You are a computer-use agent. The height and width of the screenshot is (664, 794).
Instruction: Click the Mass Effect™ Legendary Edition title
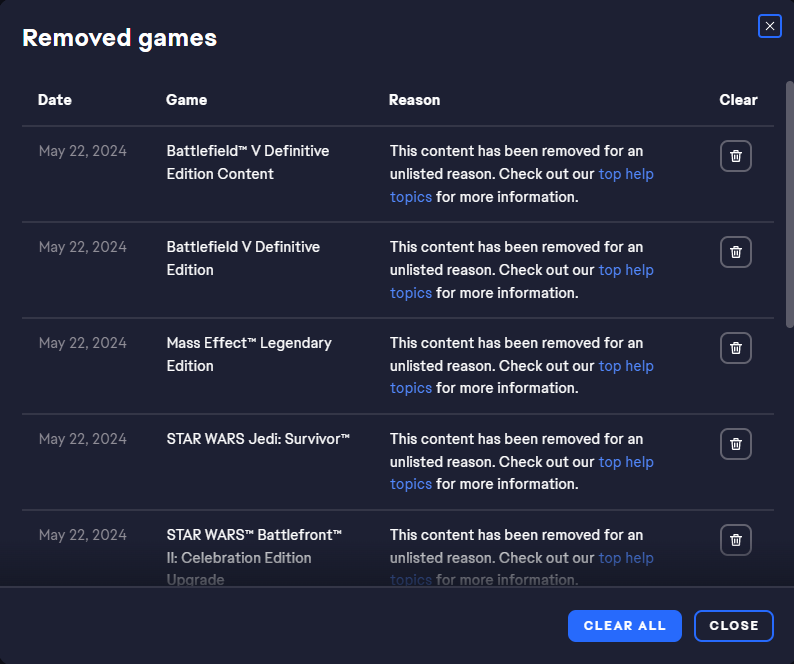click(x=249, y=355)
